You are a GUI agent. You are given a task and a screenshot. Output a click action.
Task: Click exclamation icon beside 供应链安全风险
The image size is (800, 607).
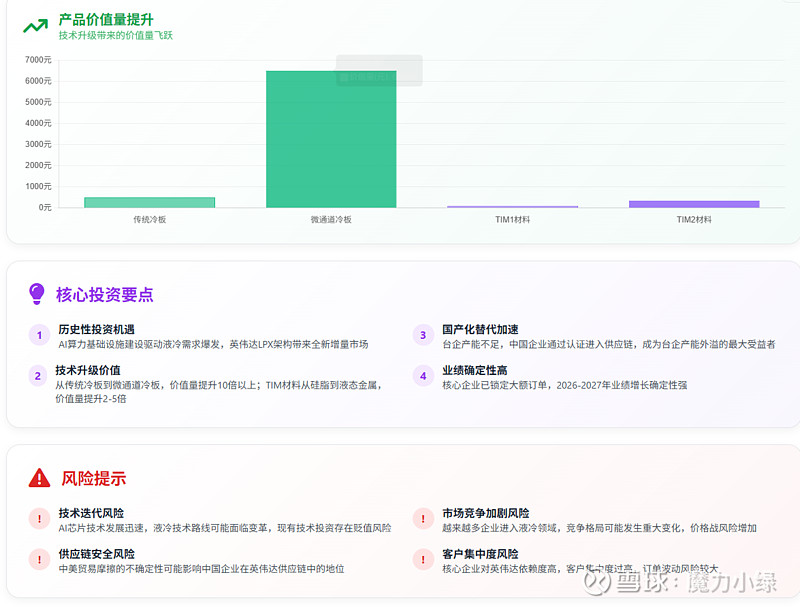[x=39, y=560]
